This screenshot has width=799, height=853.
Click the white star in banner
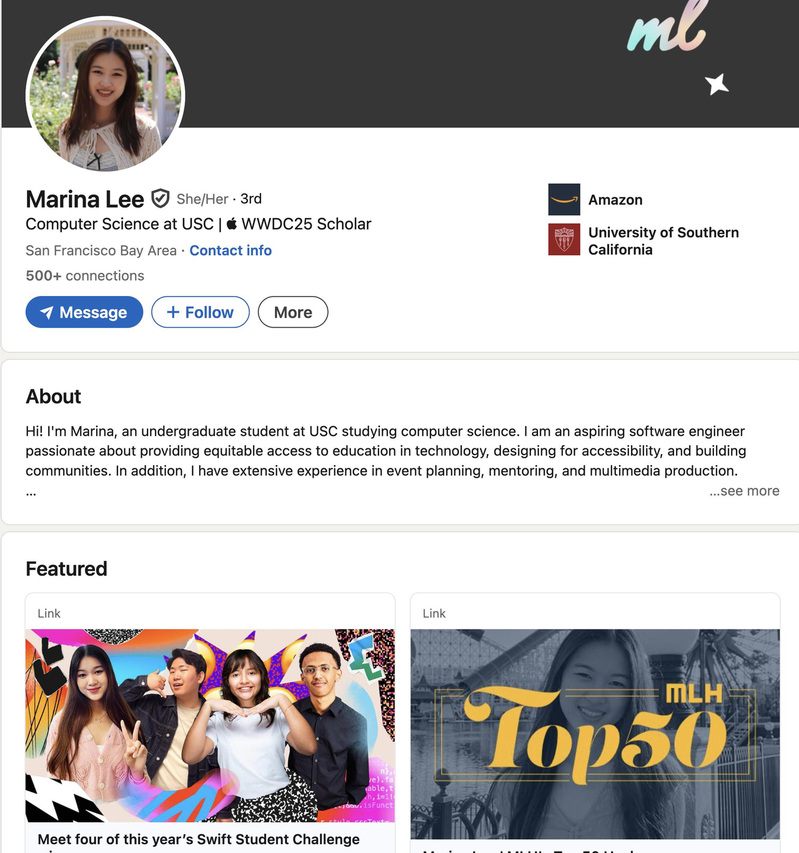716,84
